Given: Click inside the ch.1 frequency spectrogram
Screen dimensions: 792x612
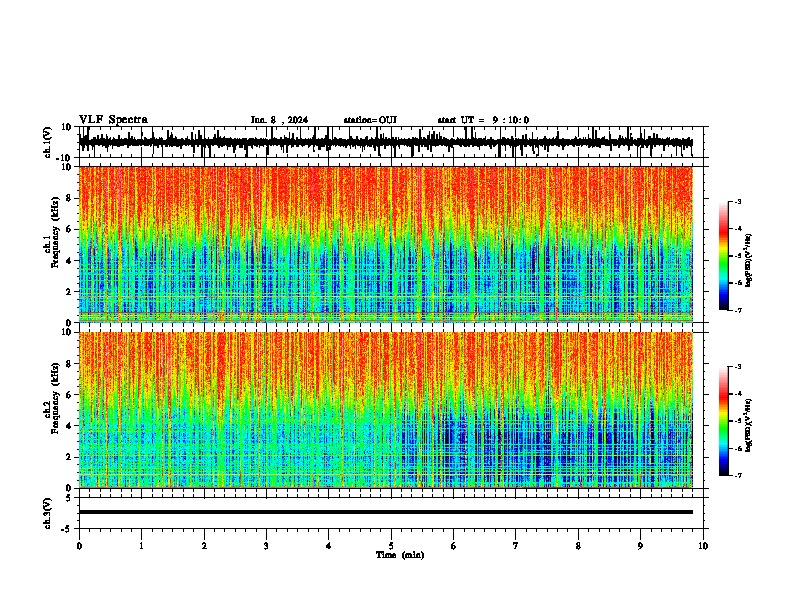Looking at the screenshot, I should 386,244.
